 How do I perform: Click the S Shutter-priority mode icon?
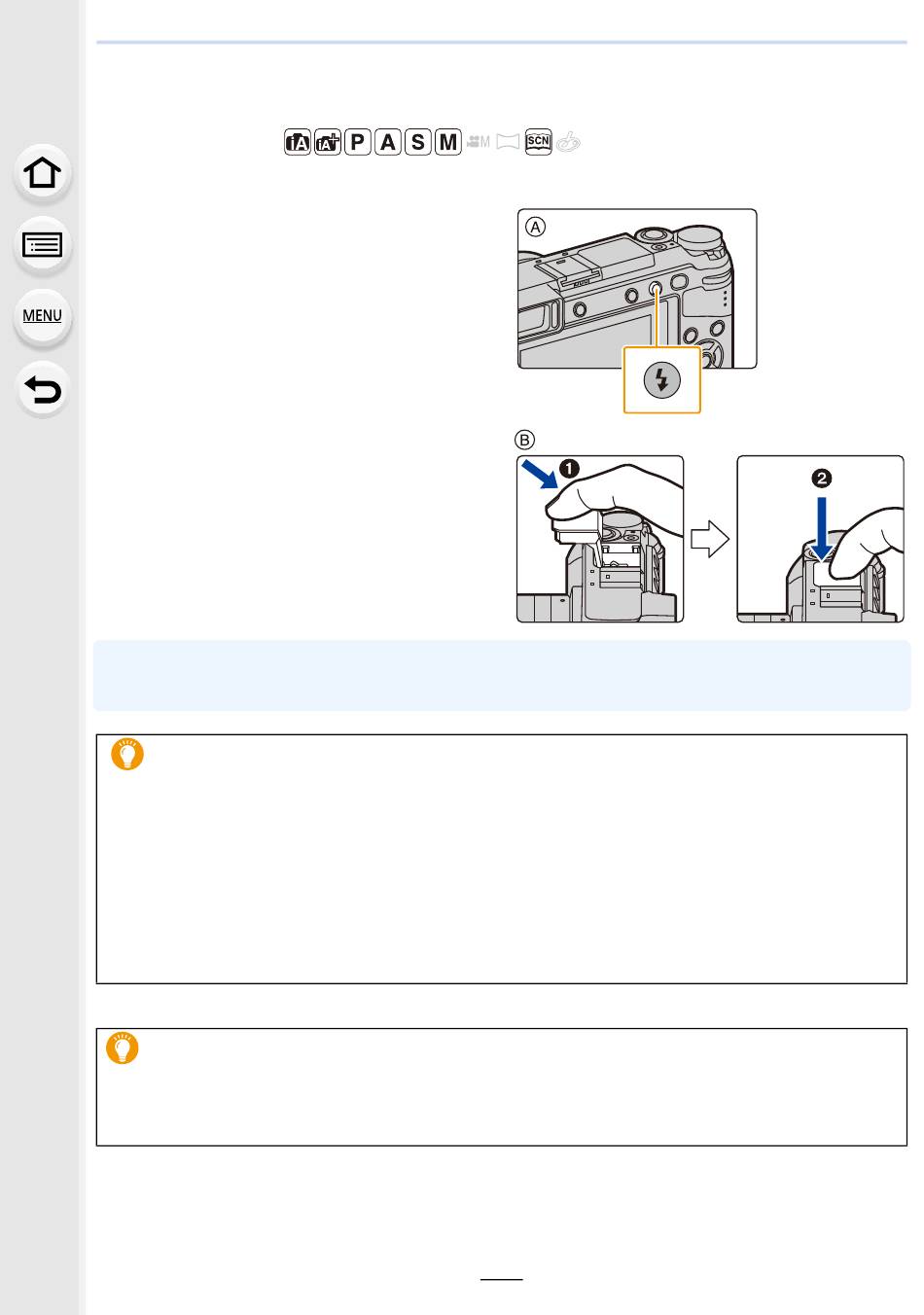point(418,142)
